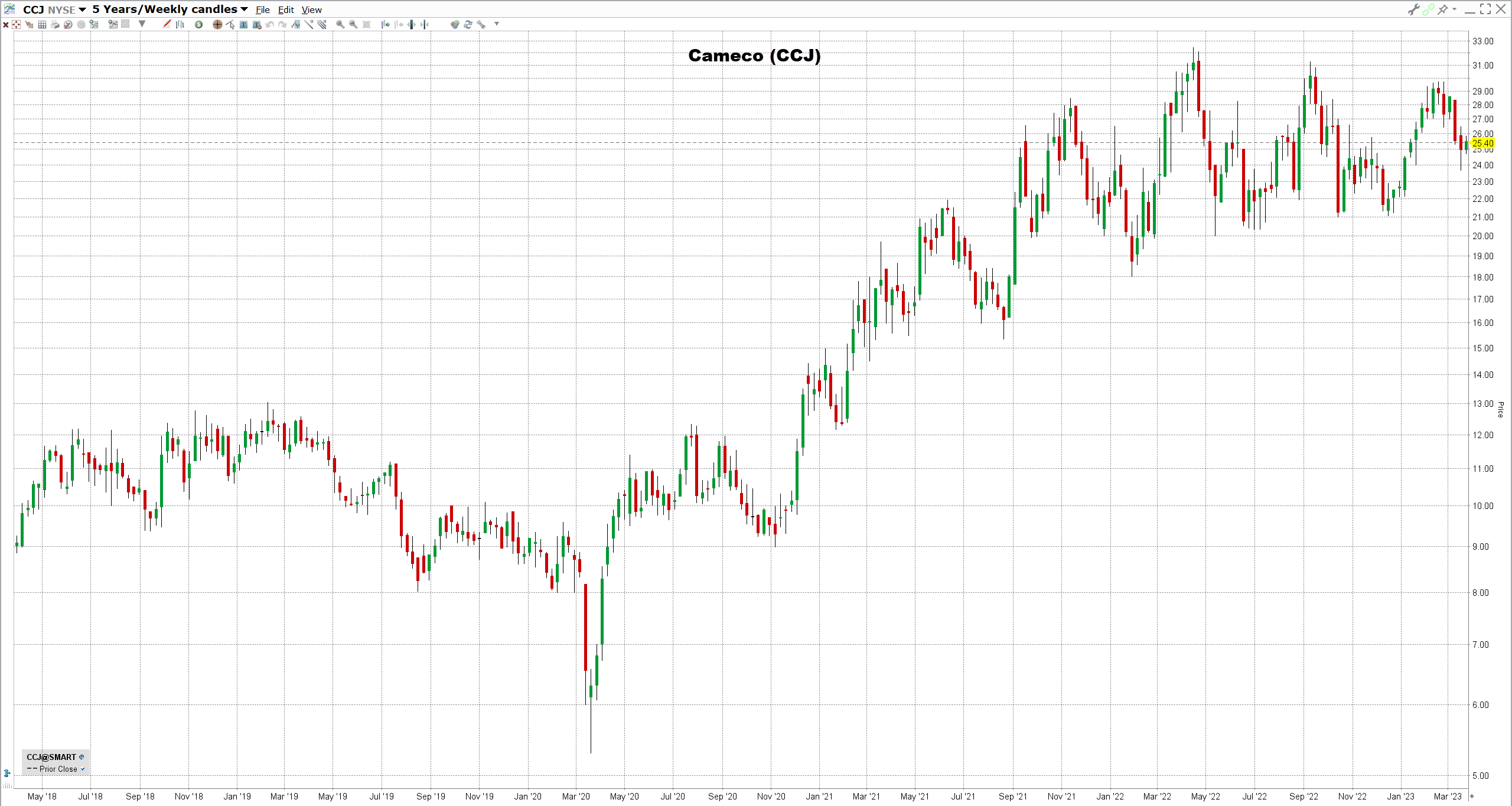Click the refresh chart arrows icon
1512x806 pixels.
coord(468,24)
